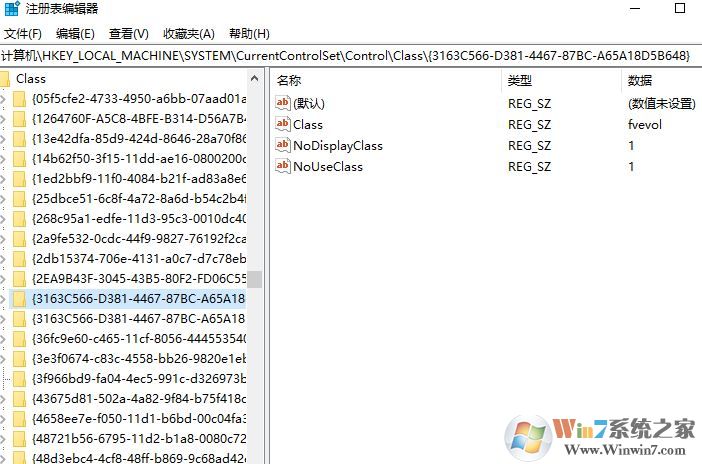Image resolution: width=702 pixels, height=464 pixels.
Task: Open the 收藏夹(A) menu
Action: 188,34
